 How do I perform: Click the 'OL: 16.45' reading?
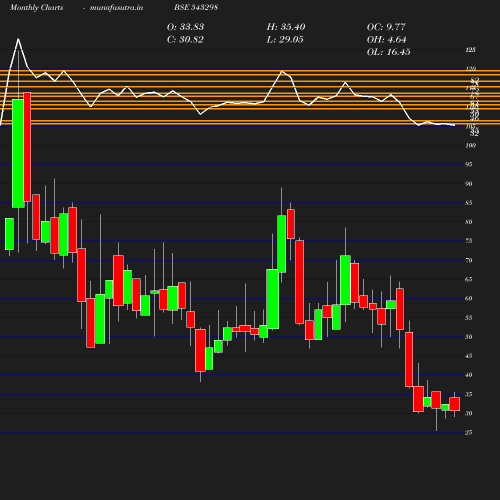(x=389, y=52)
